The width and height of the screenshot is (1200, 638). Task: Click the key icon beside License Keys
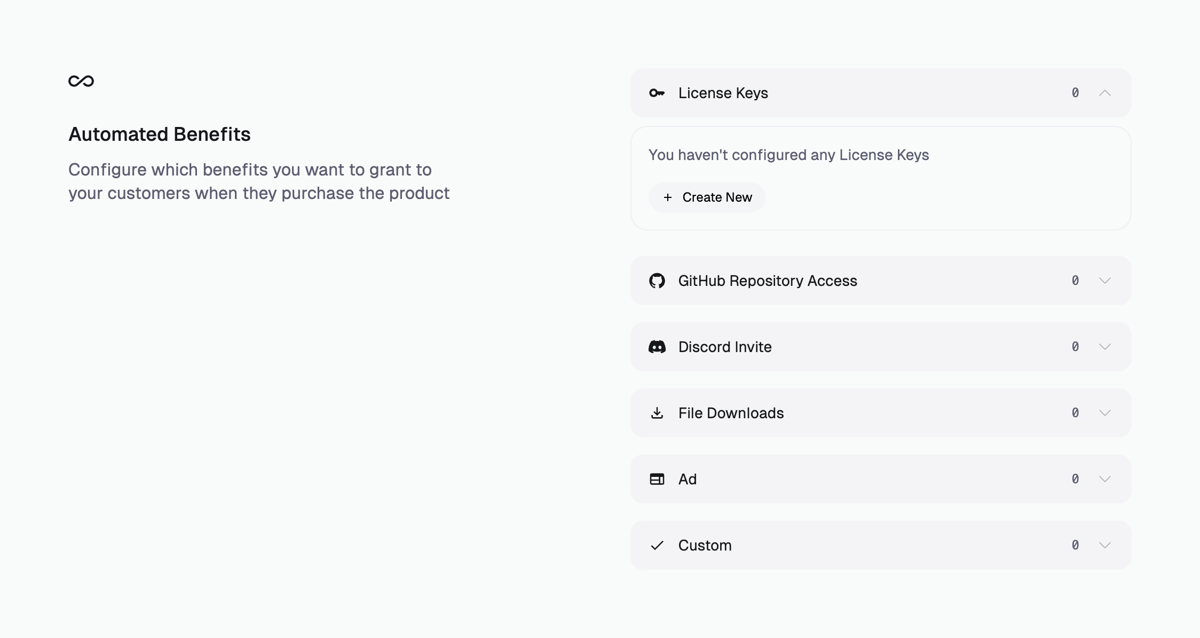(x=657, y=93)
